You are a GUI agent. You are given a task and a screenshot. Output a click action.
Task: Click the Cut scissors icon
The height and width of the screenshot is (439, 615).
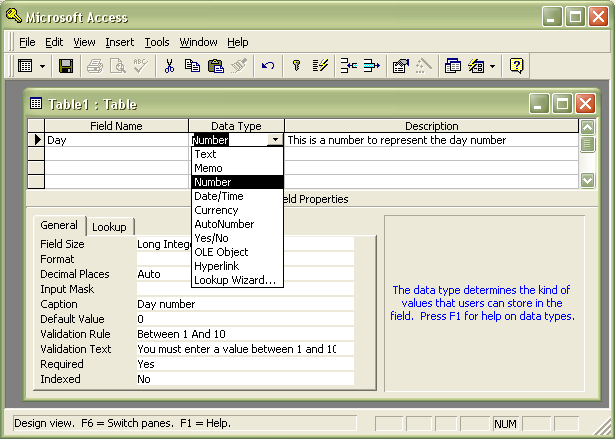(x=169, y=66)
